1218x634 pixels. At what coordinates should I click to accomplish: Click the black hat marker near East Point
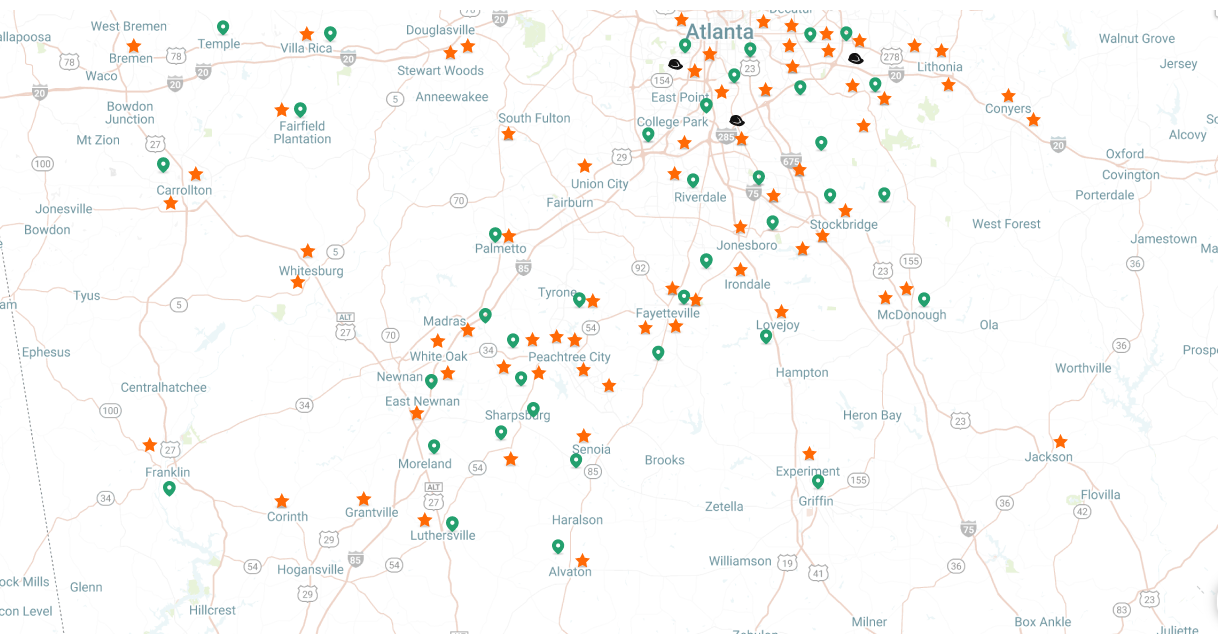pyautogui.click(x=675, y=64)
